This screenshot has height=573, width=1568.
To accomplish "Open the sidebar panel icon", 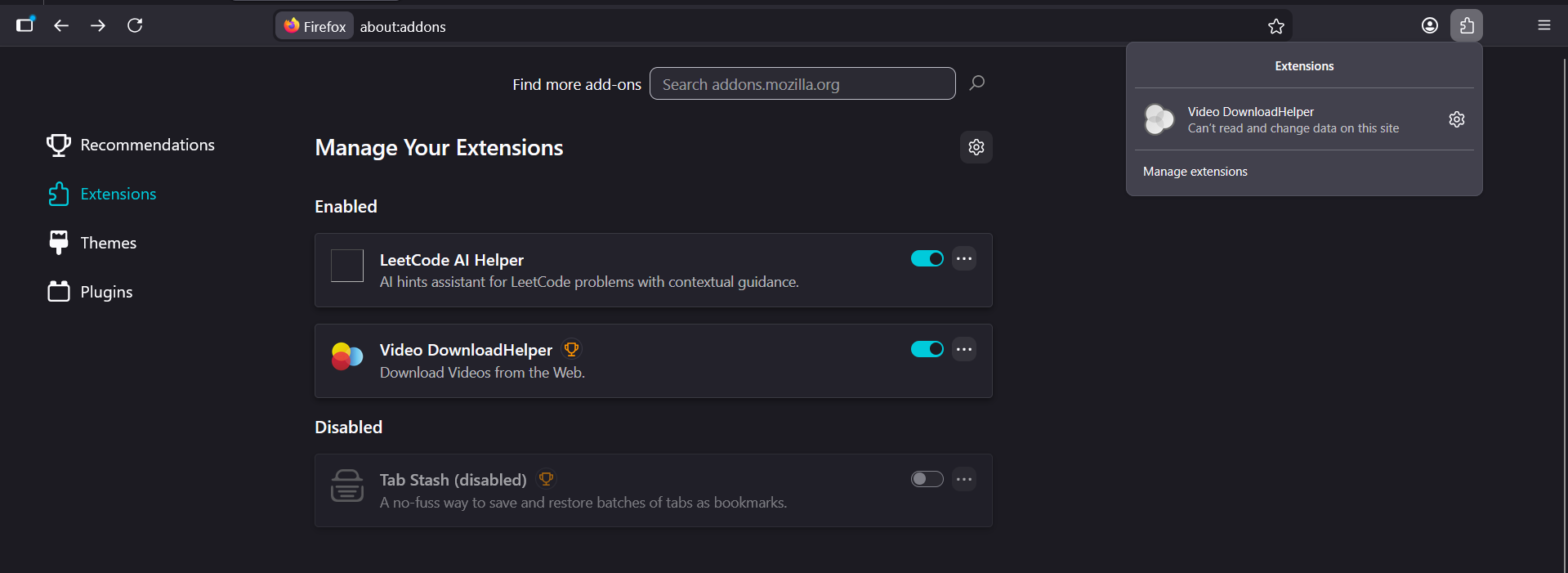I will (25, 25).
